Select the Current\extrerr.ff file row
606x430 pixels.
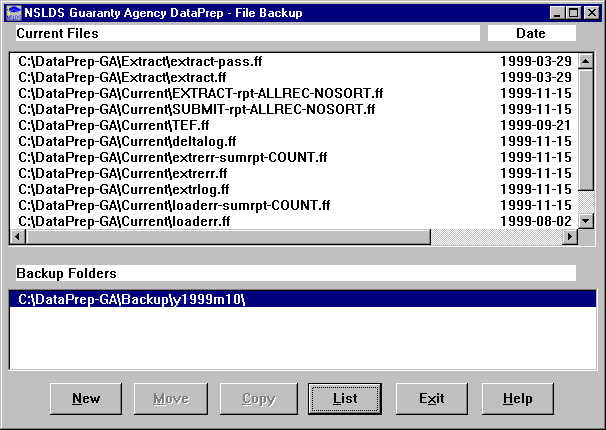[x=294, y=173]
